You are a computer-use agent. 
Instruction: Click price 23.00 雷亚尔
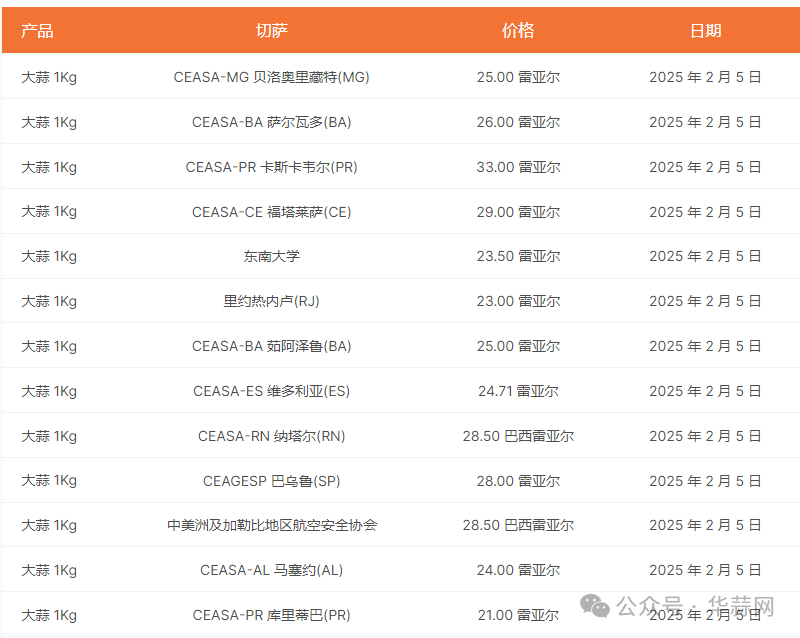tap(518, 301)
